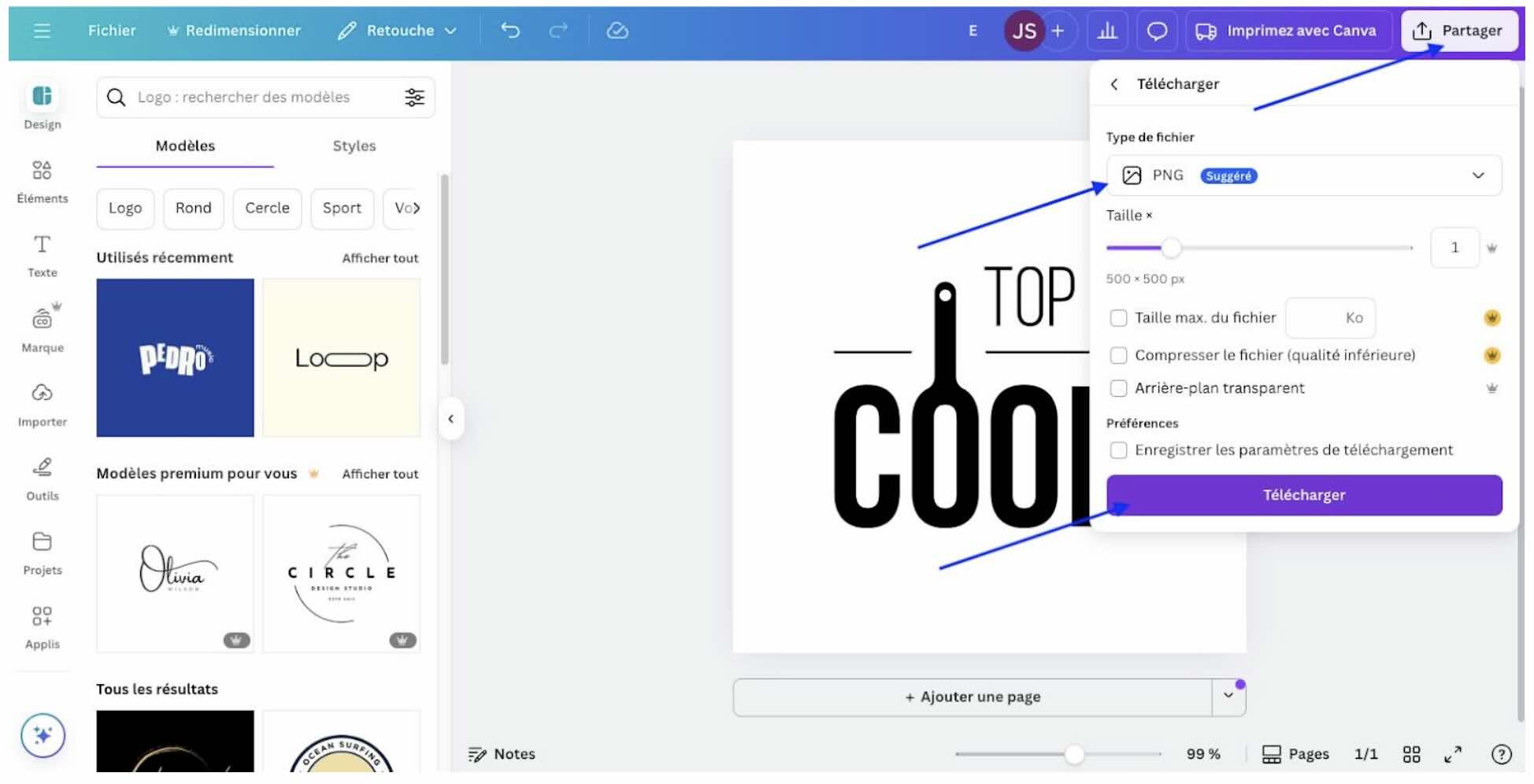Open the Pages view button
Image resolution: width=1534 pixels, height=784 pixels.
pos(1295,754)
